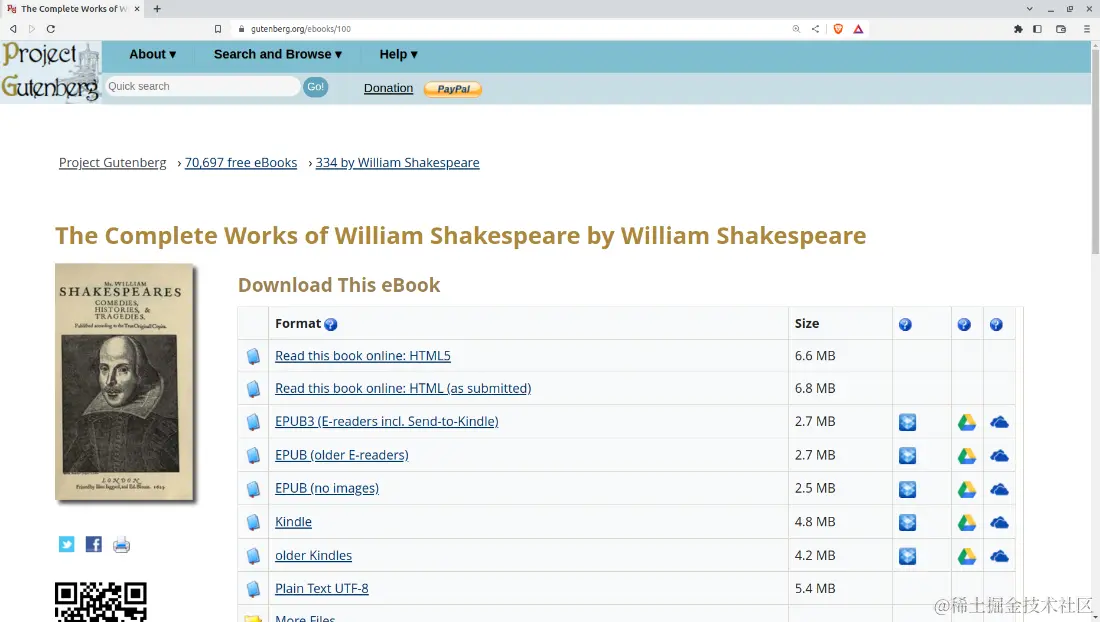Click the Google Drive column help icon
The image size is (1100, 622).
pos(964,324)
